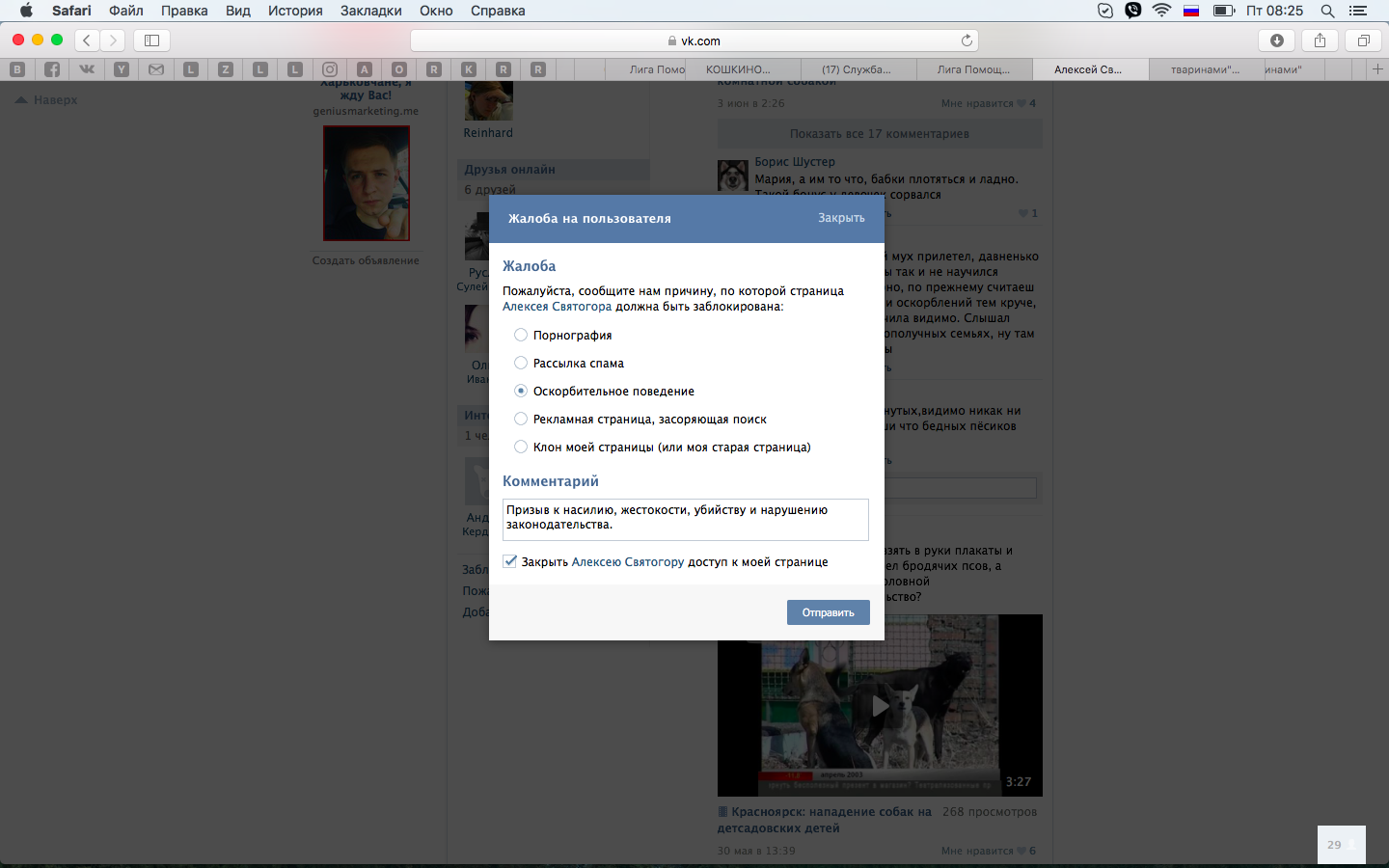The image size is (1389, 868).
Task: Add a new tab with plus icon
Action: (x=1377, y=69)
